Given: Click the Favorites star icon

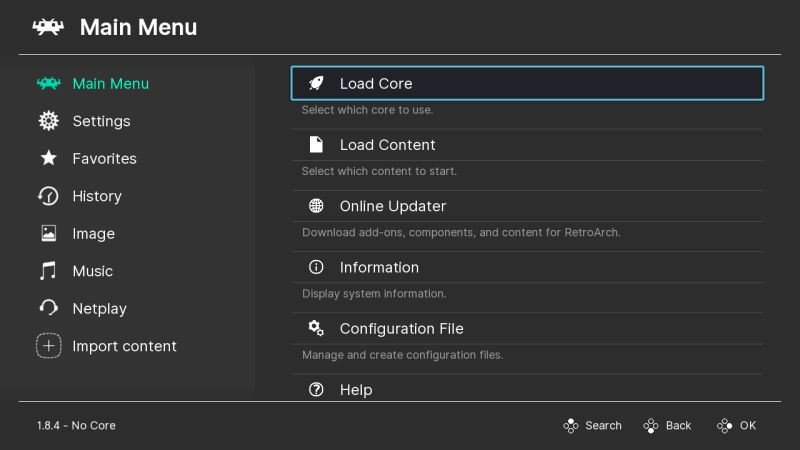Looking at the screenshot, I should tap(48, 158).
